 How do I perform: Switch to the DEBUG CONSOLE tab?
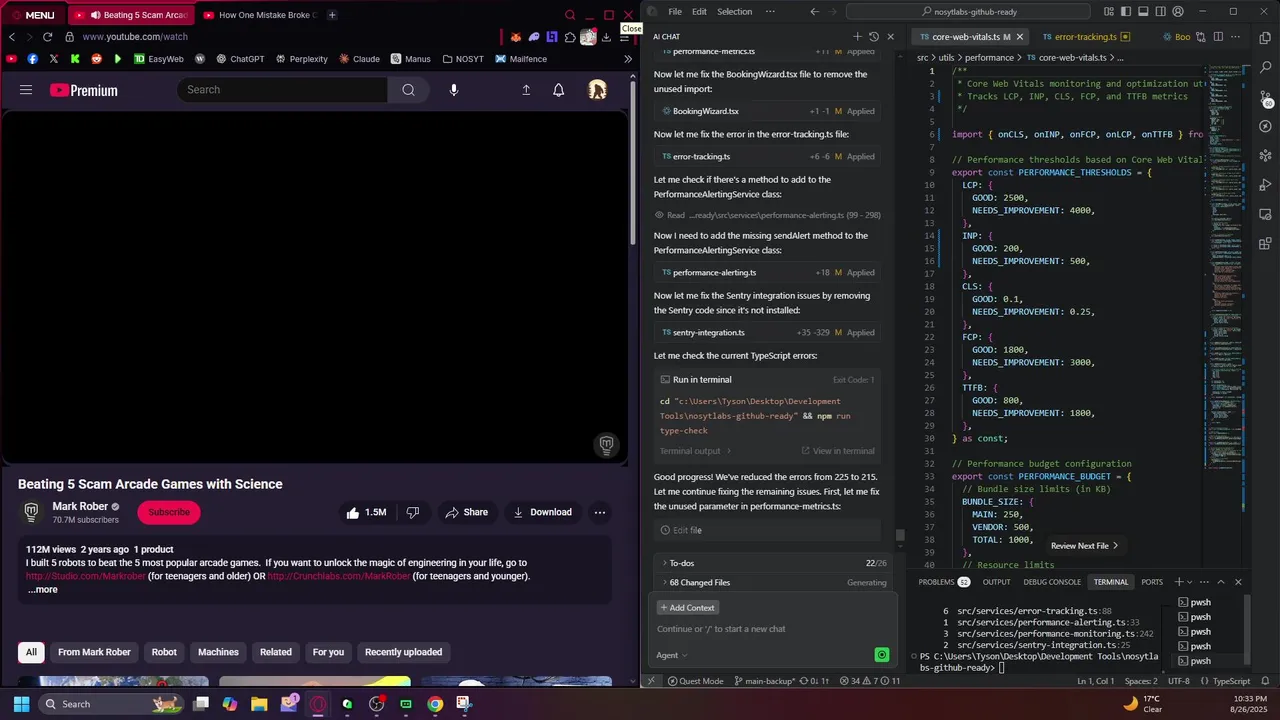pos(1051,582)
